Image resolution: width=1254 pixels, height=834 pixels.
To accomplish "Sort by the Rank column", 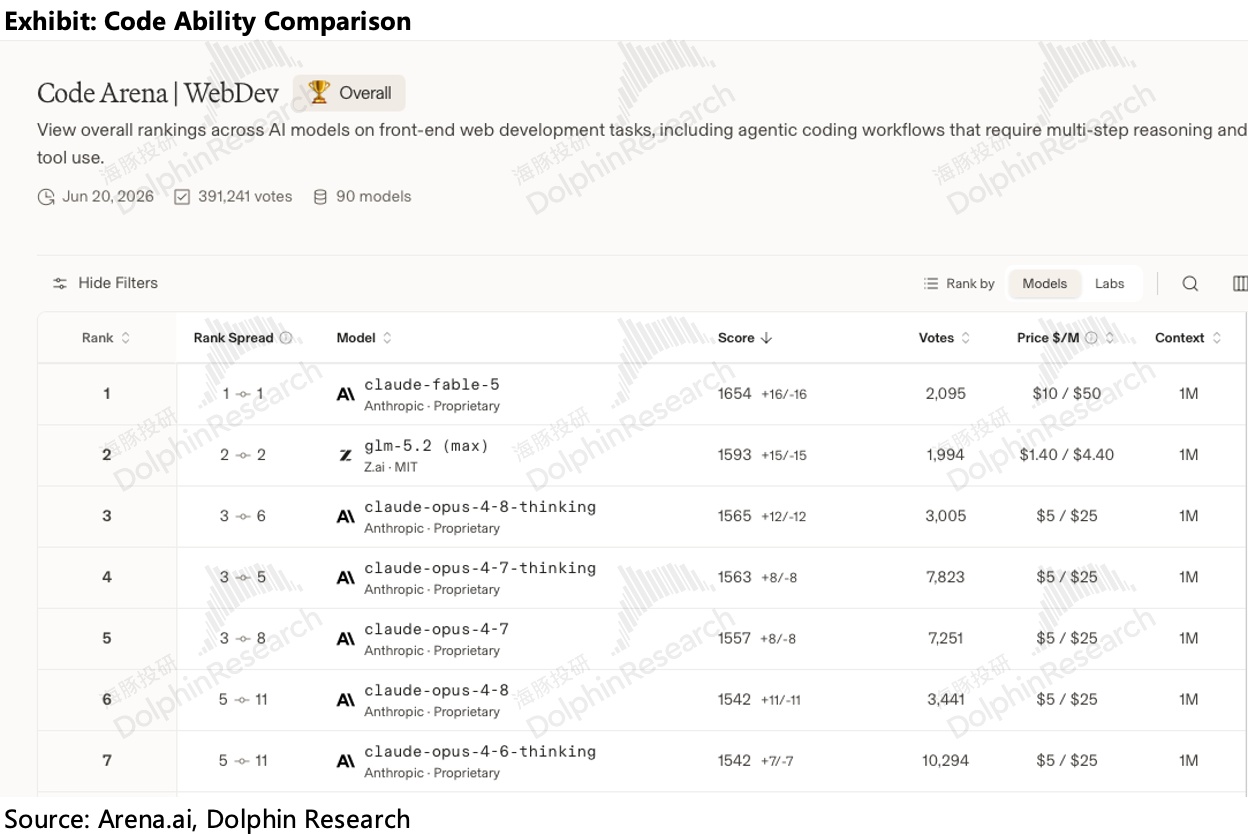I will coord(106,338).
